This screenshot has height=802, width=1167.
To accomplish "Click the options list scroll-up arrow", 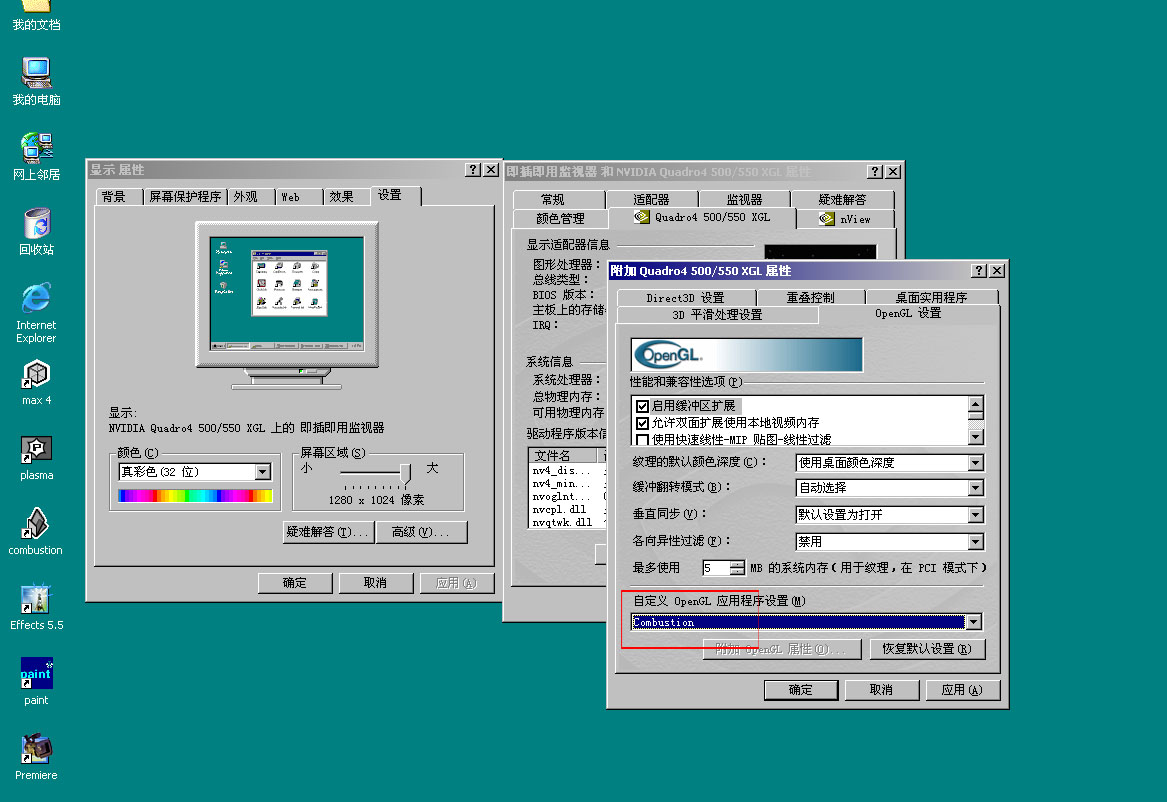I will (x=975, y=405).
